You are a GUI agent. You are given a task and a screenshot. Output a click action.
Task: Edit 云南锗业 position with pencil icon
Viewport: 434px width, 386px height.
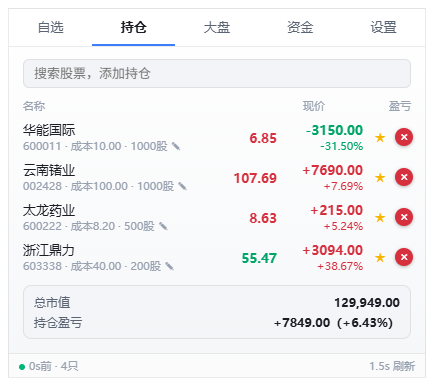tap(182, 186)
